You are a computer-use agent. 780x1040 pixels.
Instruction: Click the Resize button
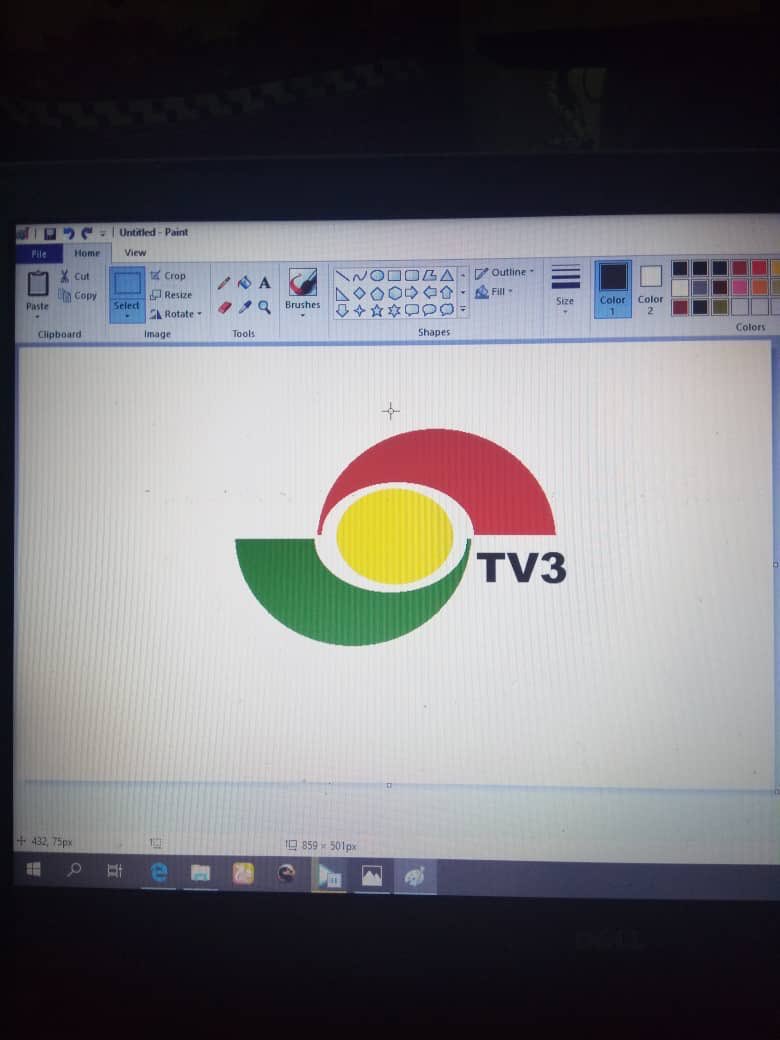171,295
